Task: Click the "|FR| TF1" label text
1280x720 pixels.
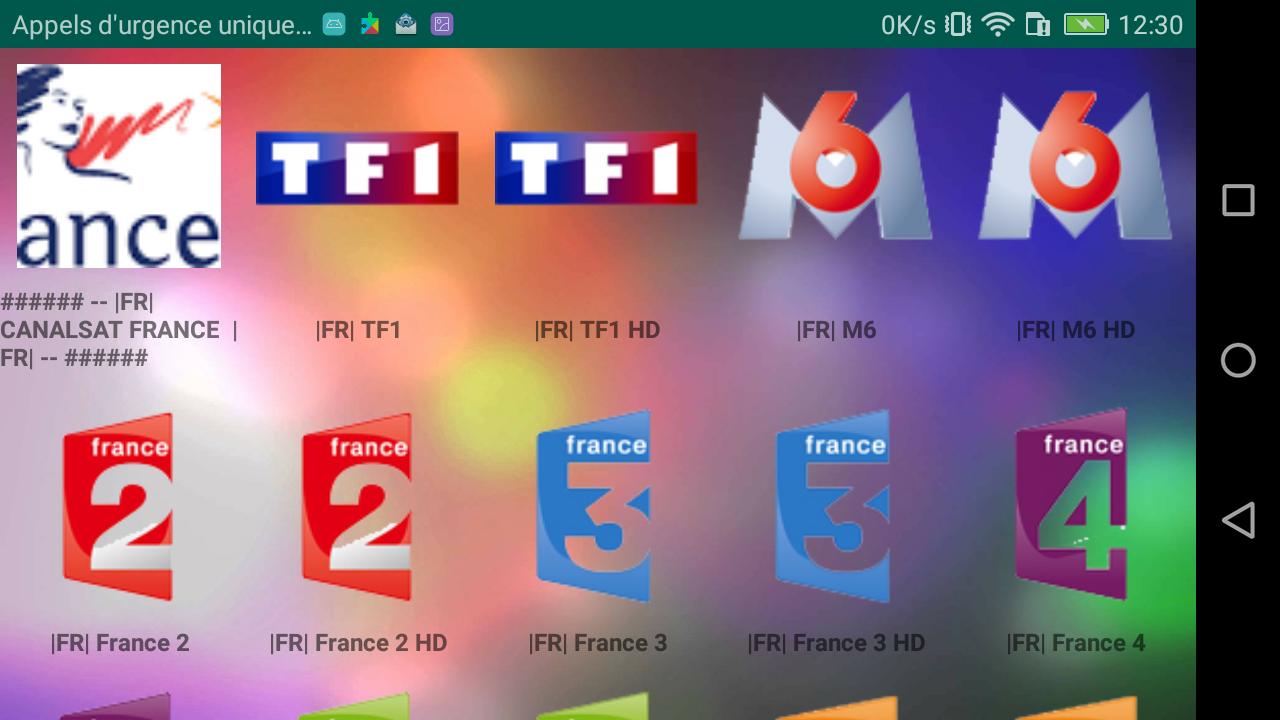Action: click(x=358, y=330)
